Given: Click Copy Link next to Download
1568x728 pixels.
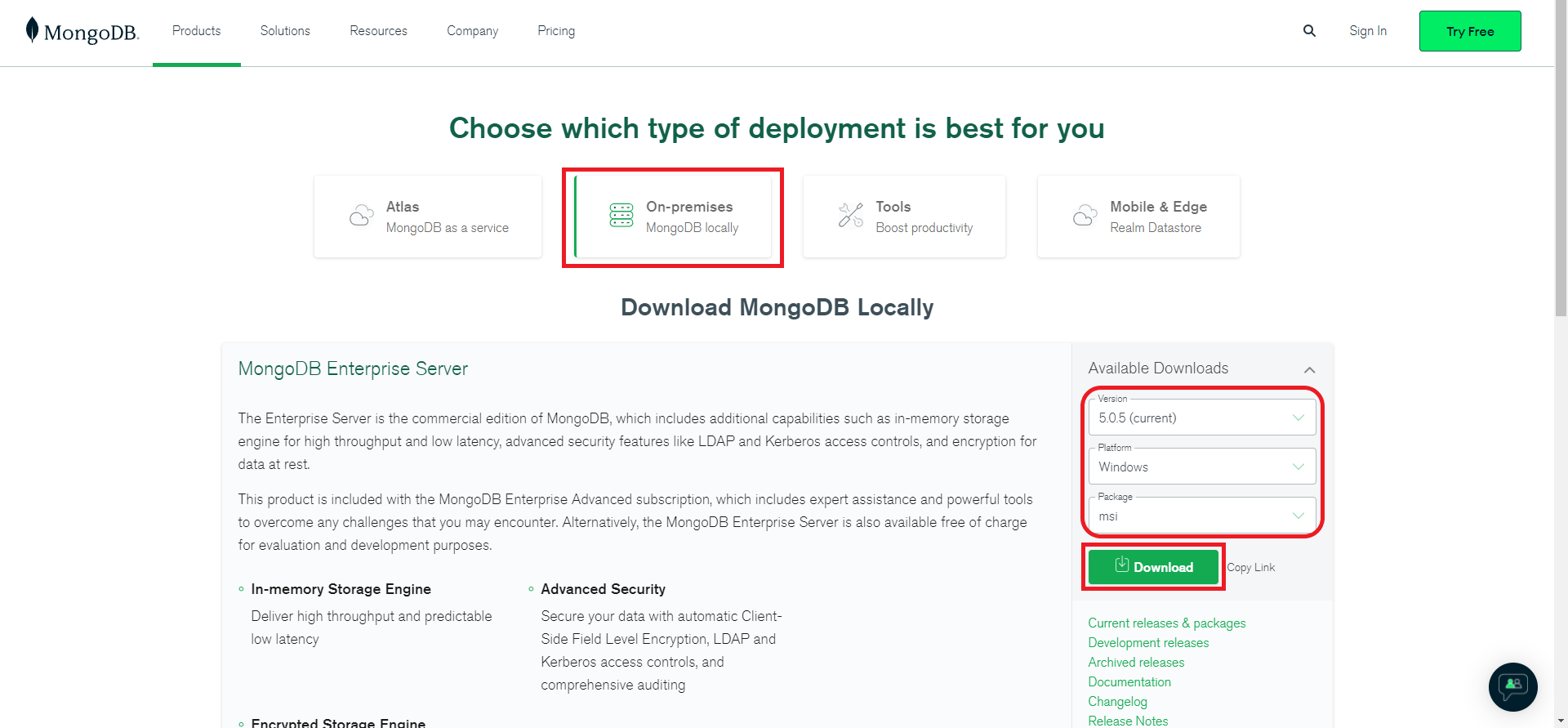Looking at the screenshot, I should tap(1250, 568).
